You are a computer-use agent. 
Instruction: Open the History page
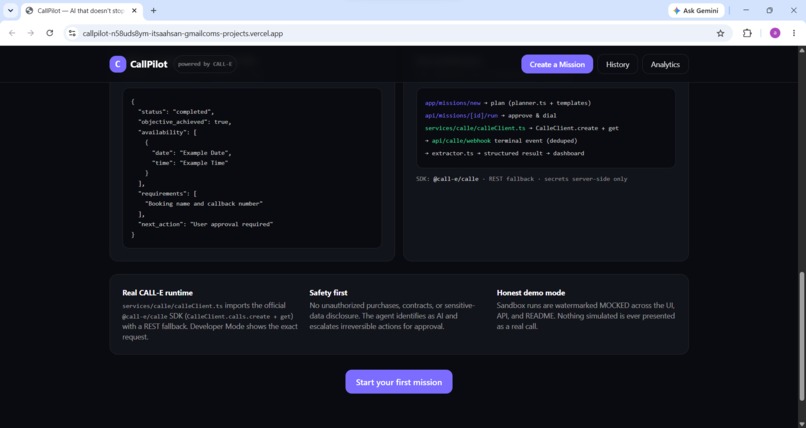(617, 64)
